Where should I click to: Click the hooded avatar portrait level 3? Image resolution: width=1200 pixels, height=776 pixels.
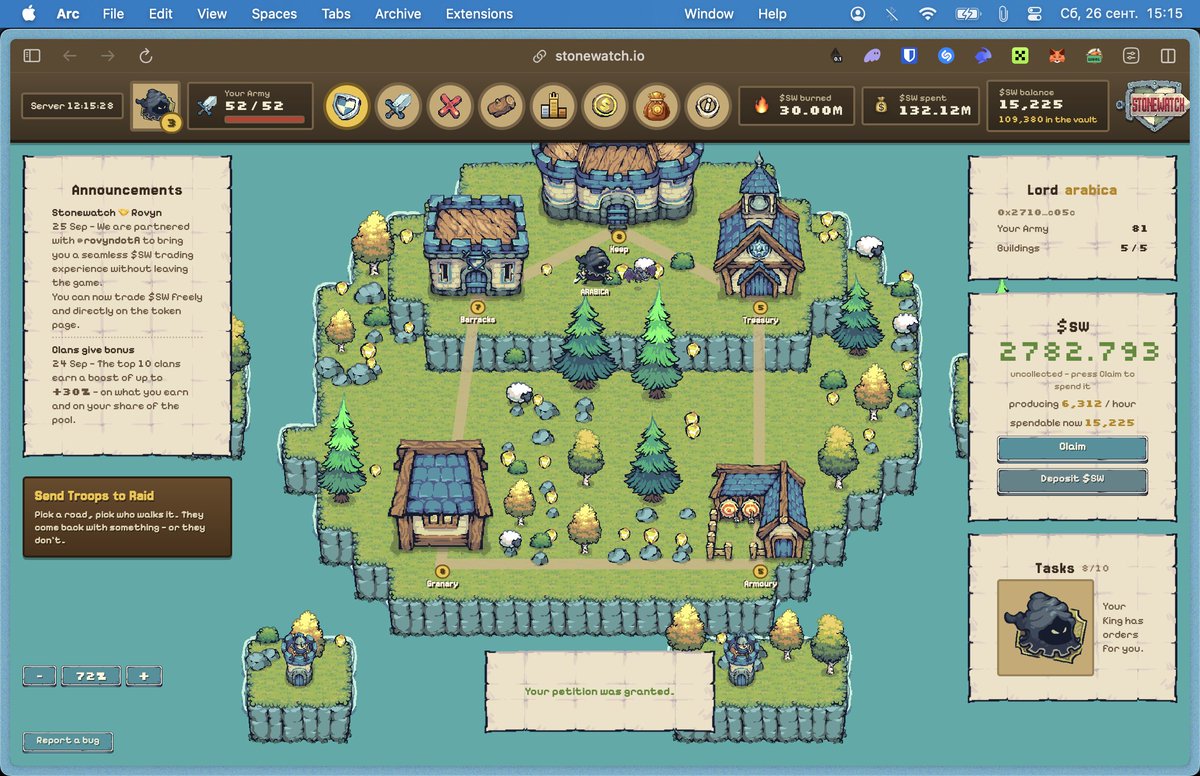pyautogui.click(x=156, y=106)
